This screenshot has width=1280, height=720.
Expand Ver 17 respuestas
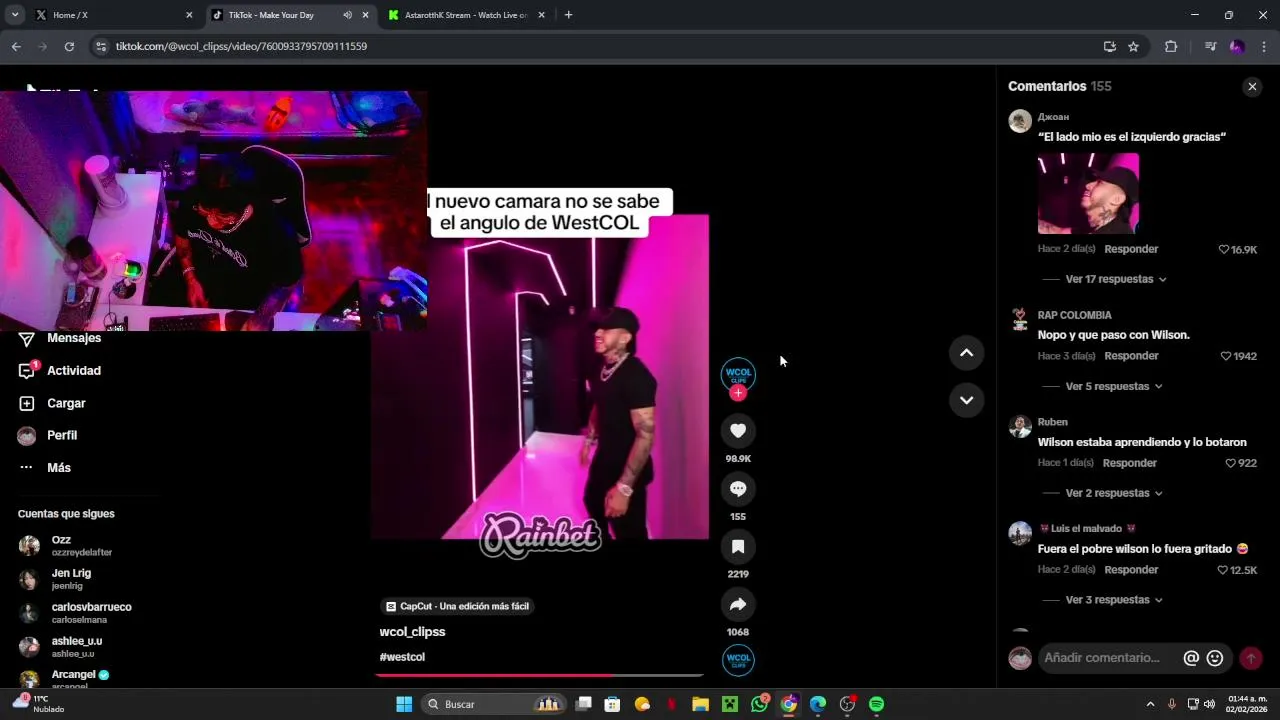[x=1116, y=279]
